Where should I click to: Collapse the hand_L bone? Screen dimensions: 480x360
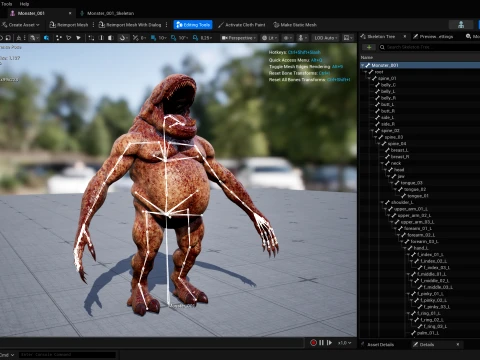(x=405, y=248)
